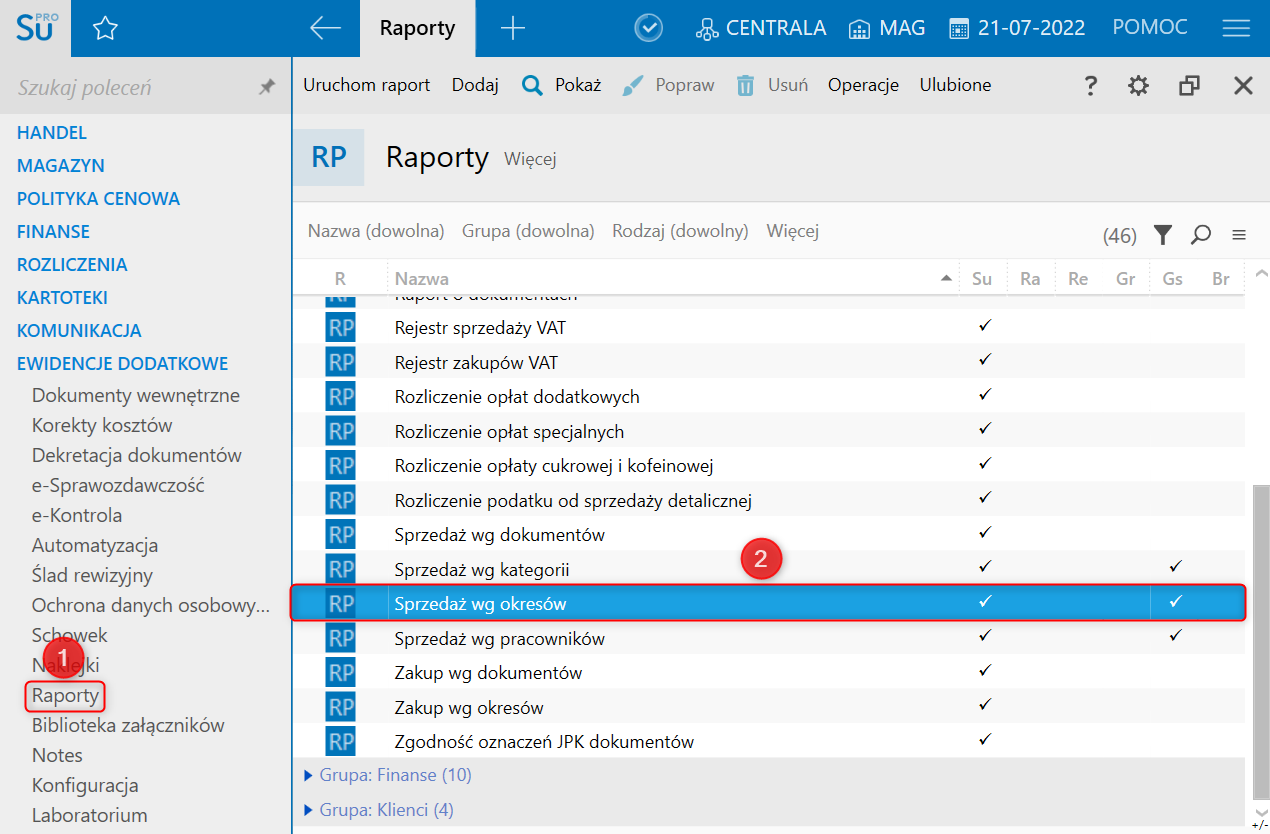Sort by the Nazwa column header

point(673,279)
